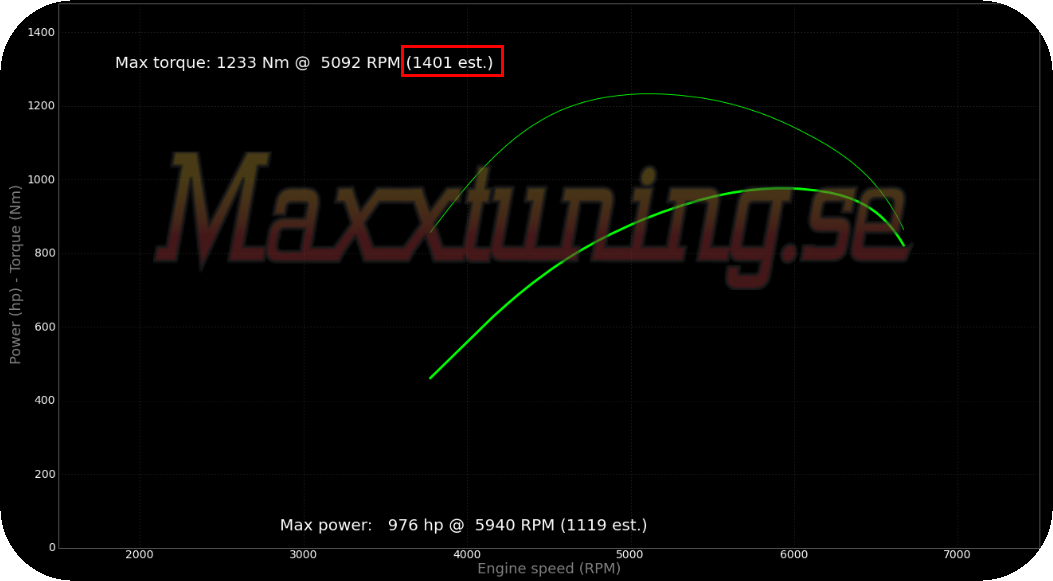1053x581 pixels.
Task: Click the '5000' RPM tick label
Action: (630, 555)
